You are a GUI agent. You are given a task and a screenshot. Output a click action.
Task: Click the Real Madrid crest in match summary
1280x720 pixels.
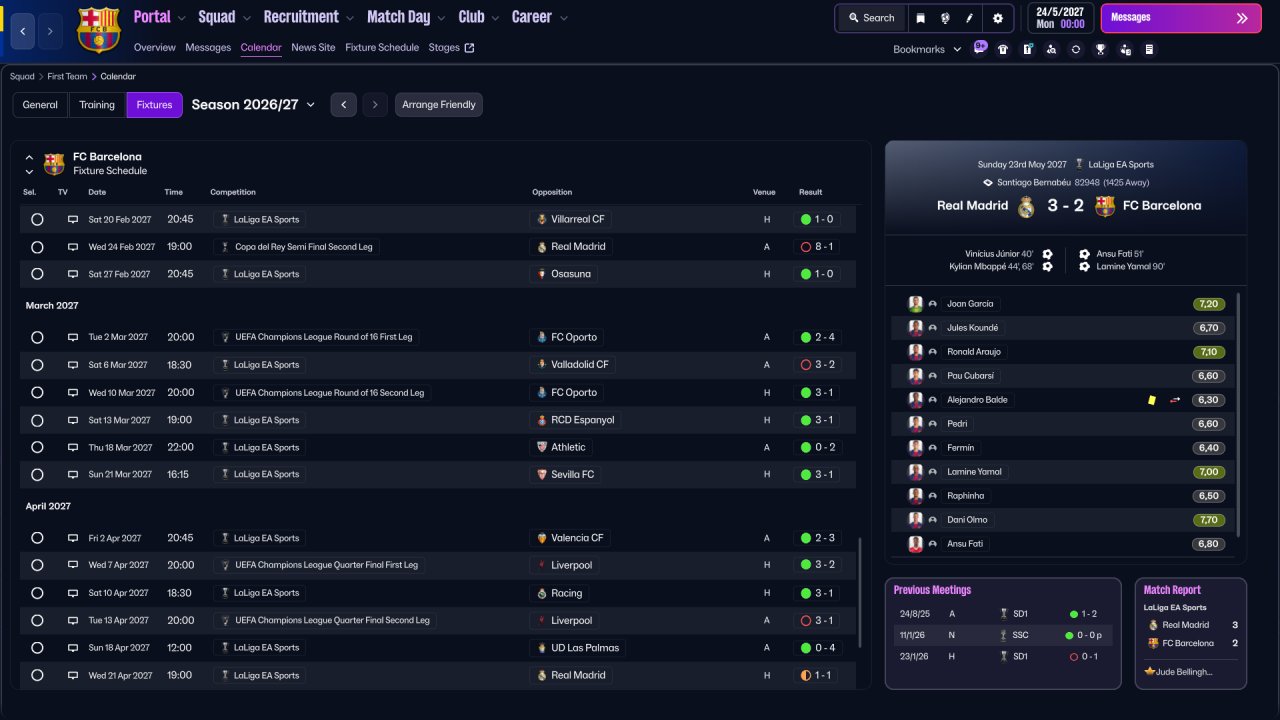[1026, 206]
